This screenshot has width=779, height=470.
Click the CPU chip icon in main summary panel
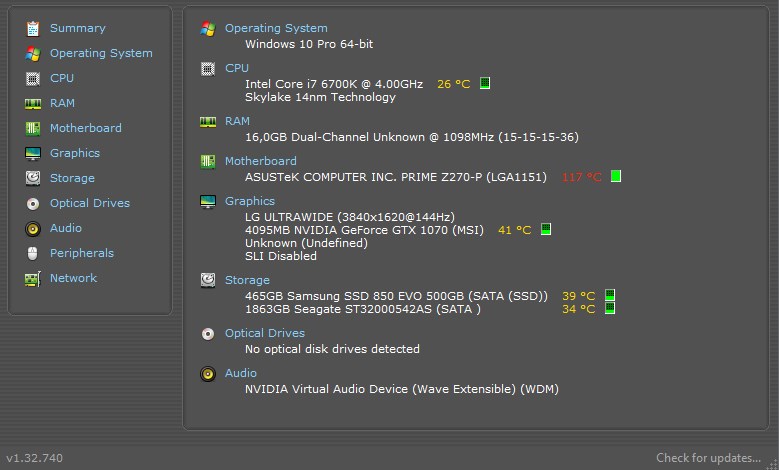click(208, 69)
